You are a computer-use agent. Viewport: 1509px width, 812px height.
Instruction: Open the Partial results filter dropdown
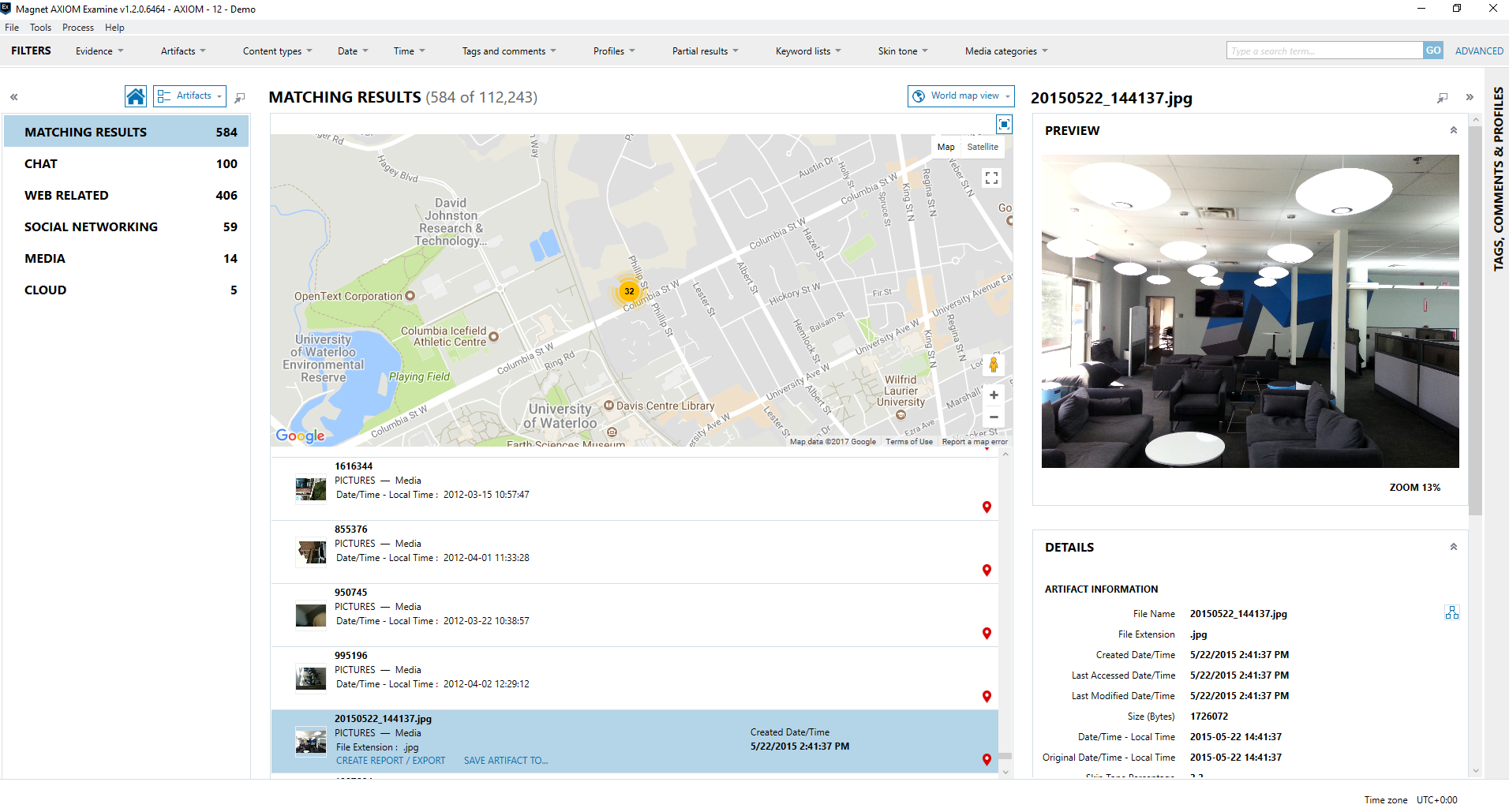(x=705, y=51)
